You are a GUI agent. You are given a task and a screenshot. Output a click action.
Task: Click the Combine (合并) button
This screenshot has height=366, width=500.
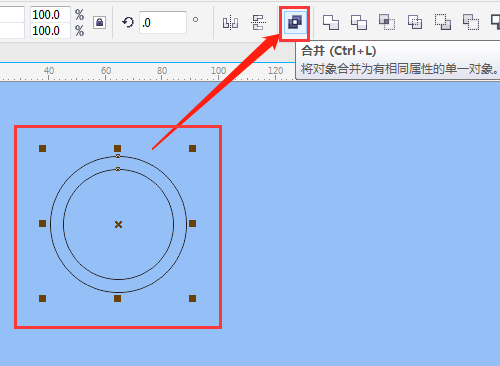(295, 23)
